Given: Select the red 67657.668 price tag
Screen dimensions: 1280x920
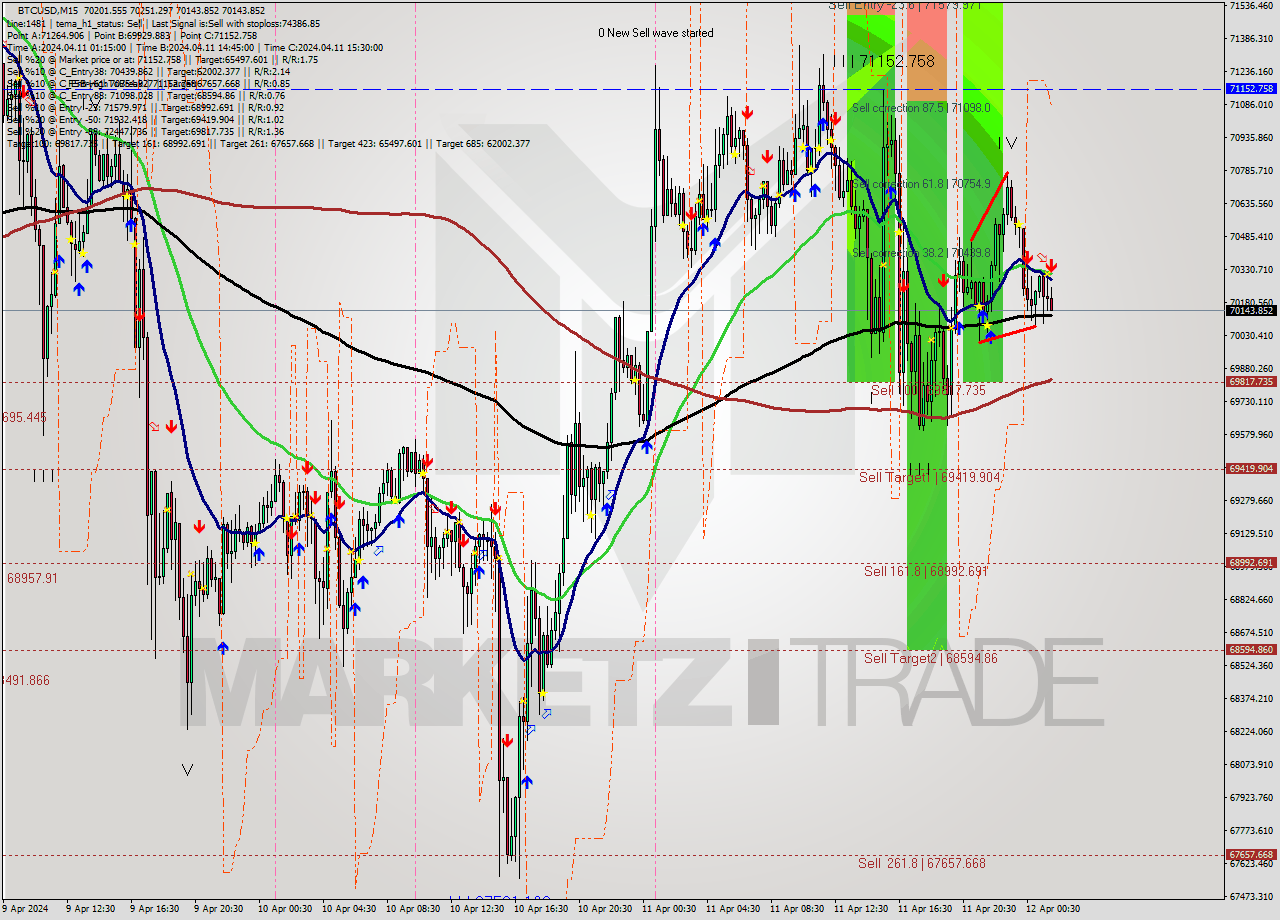Looking at the screenshot, I should click(1251, 855).
